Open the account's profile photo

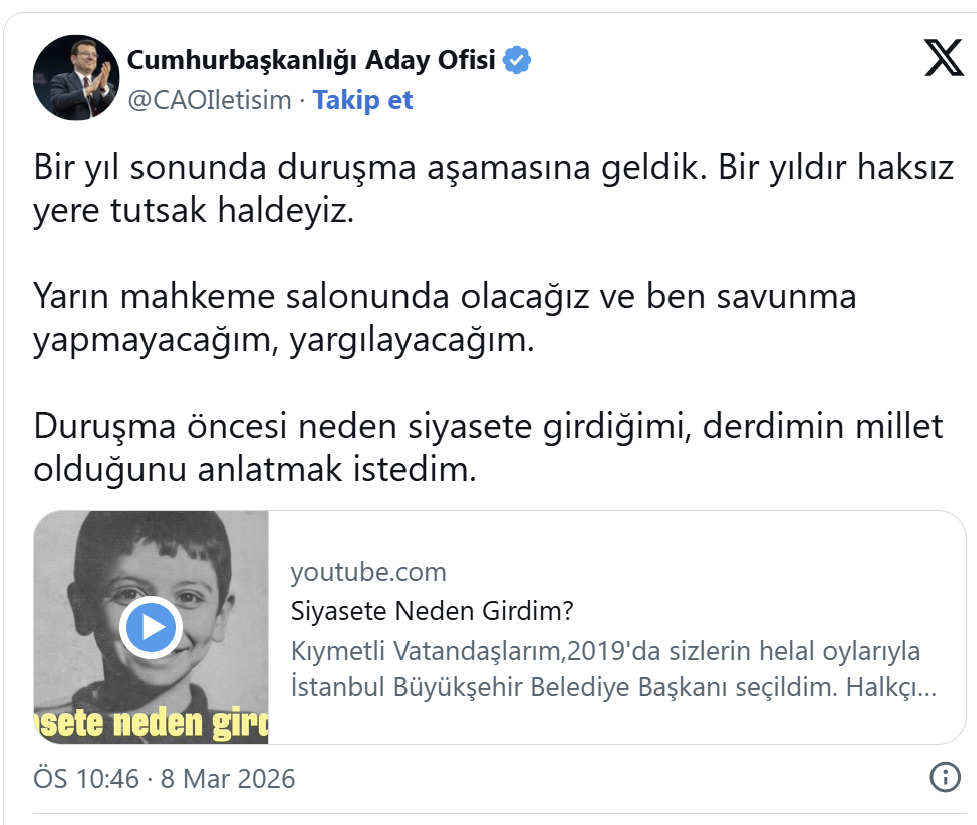click(77, 80)
